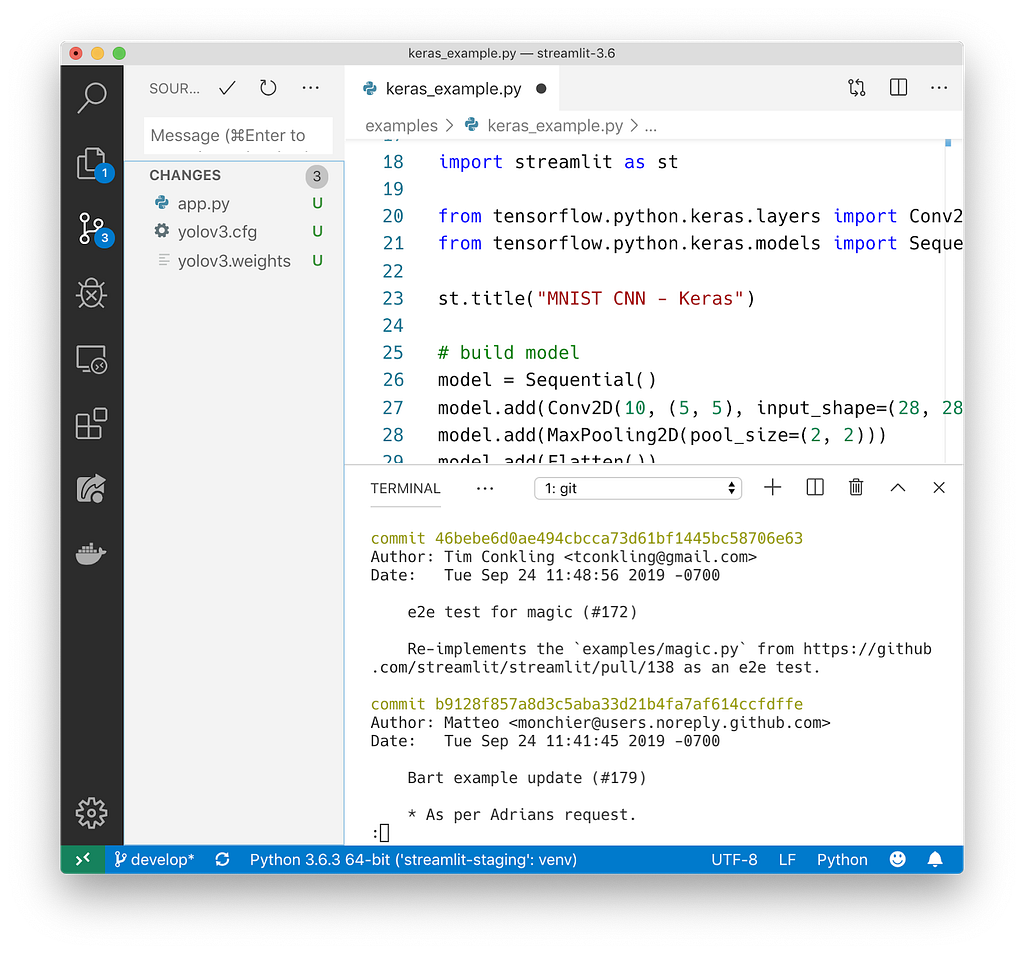The image size is (1024, 954).
Task: Open feedback smiley in status bar
Action: [x=898, y=859]
